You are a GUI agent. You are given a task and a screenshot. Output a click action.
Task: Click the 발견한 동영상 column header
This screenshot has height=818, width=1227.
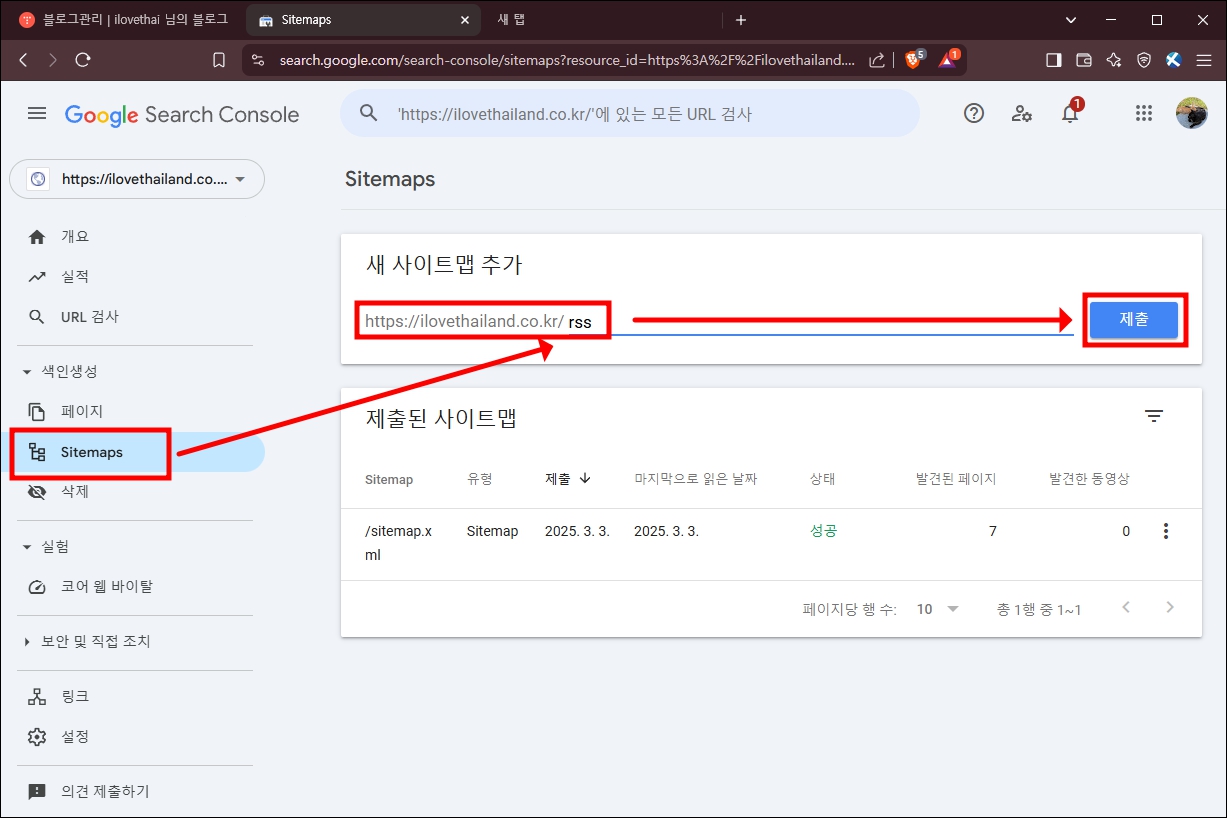tap(1089, 479)
